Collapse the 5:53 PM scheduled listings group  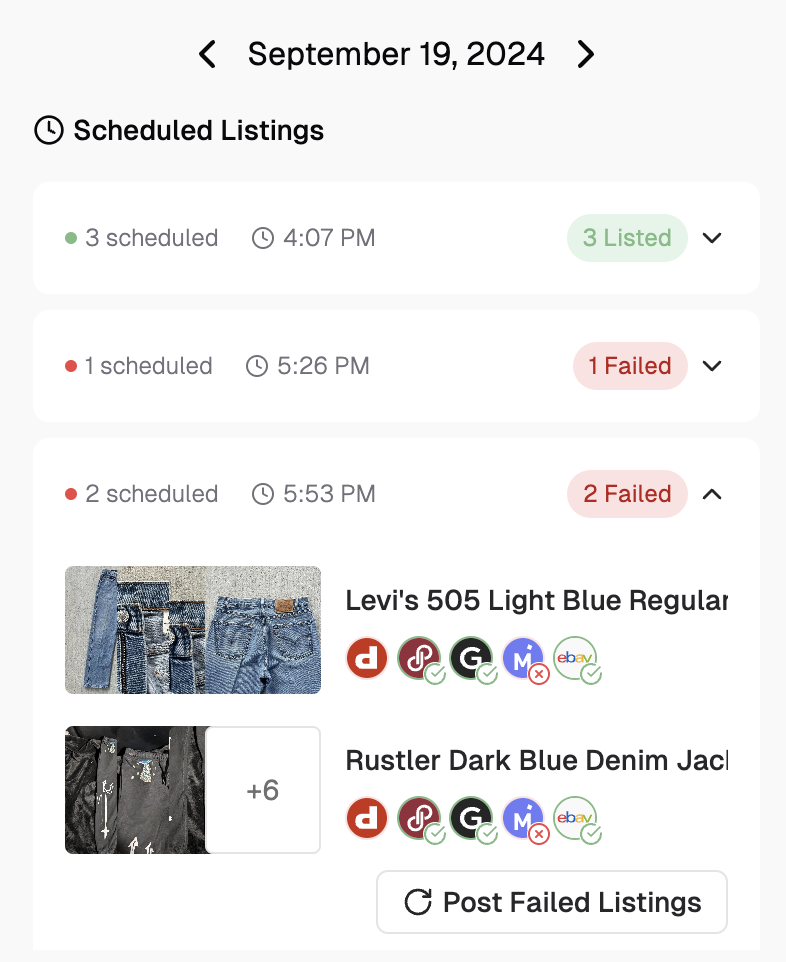coord(712,494)
